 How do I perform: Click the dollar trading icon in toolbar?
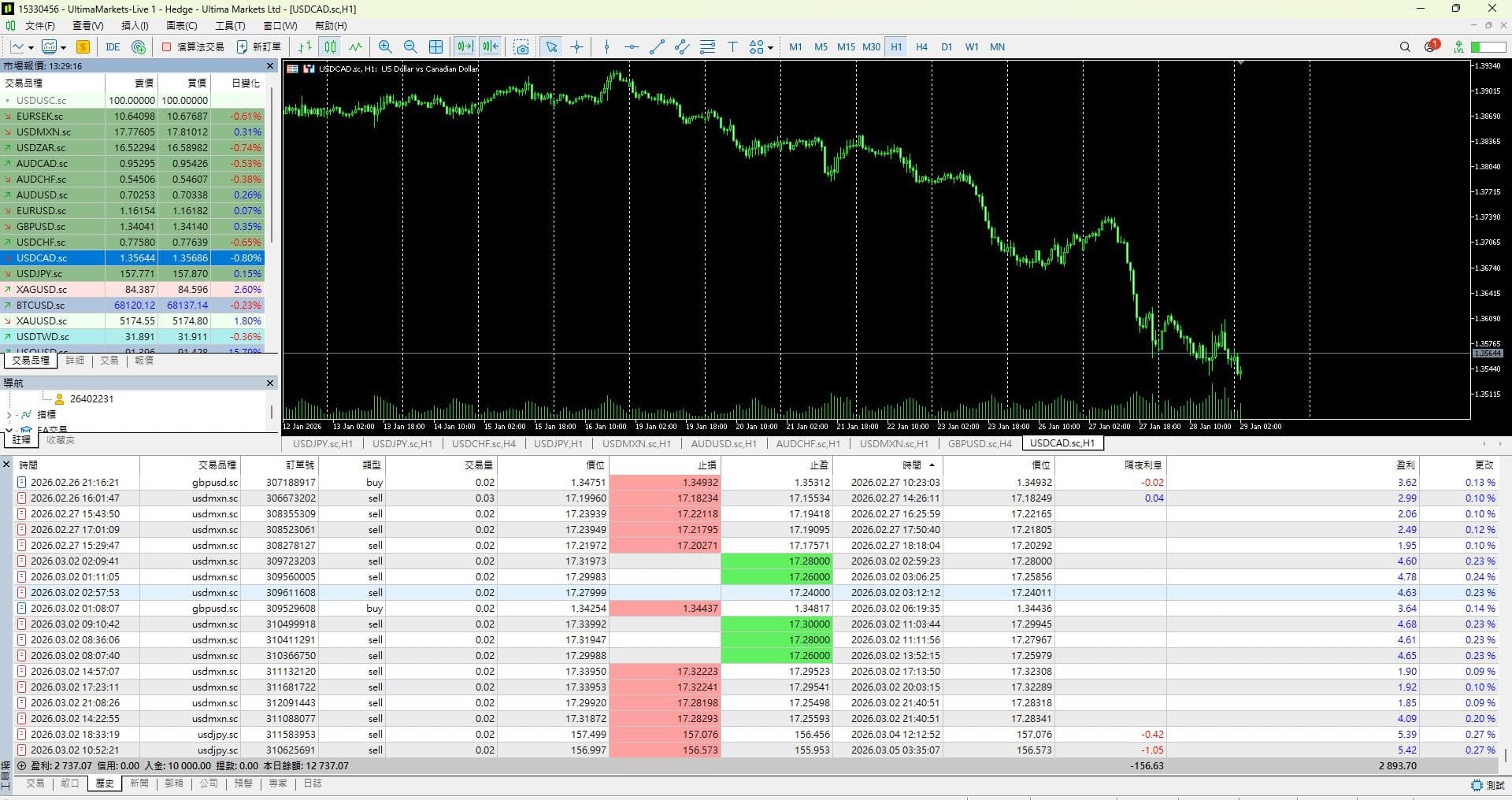tap(83, 47)
